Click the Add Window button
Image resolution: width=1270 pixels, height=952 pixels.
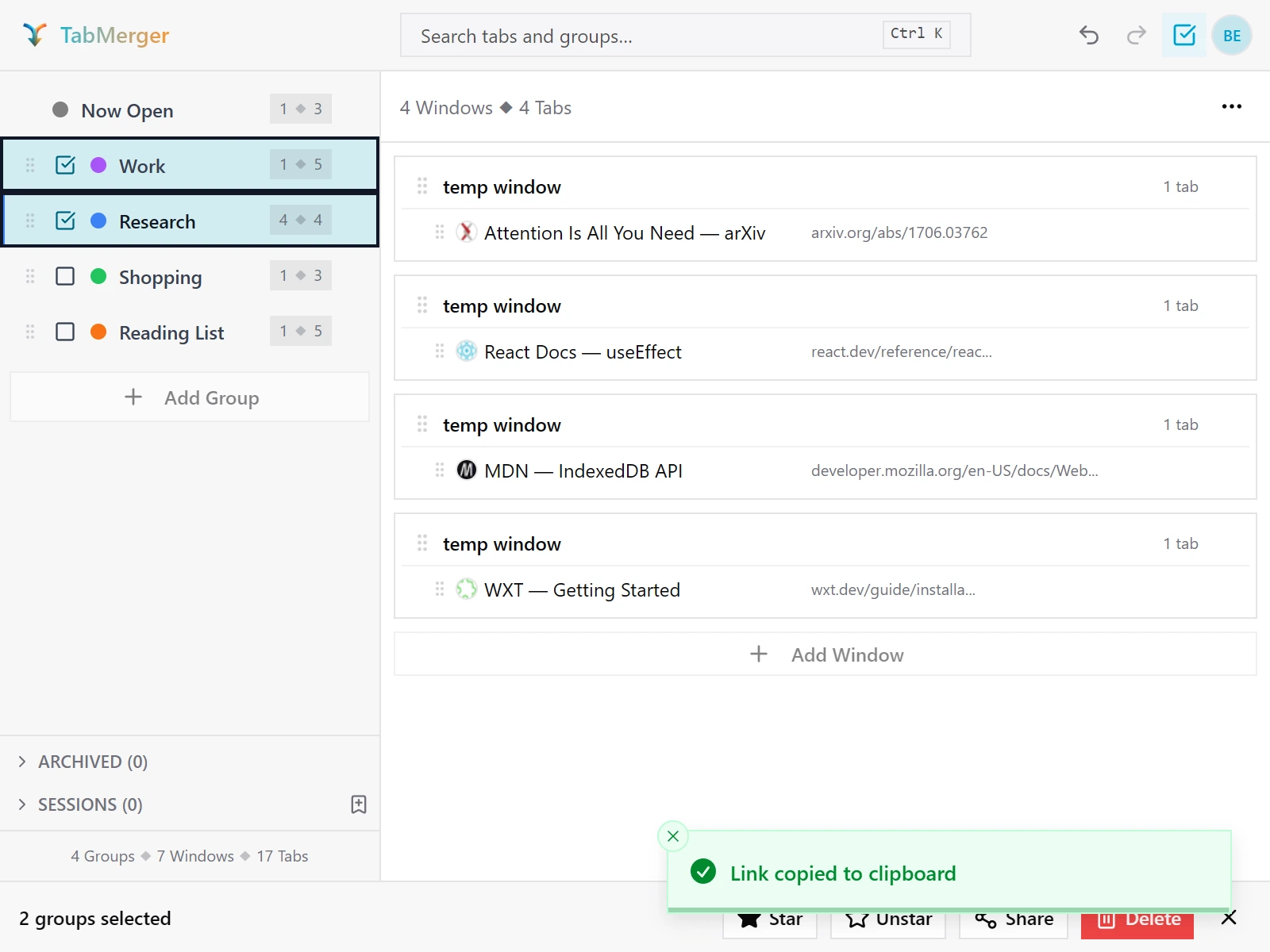[825, 654]
